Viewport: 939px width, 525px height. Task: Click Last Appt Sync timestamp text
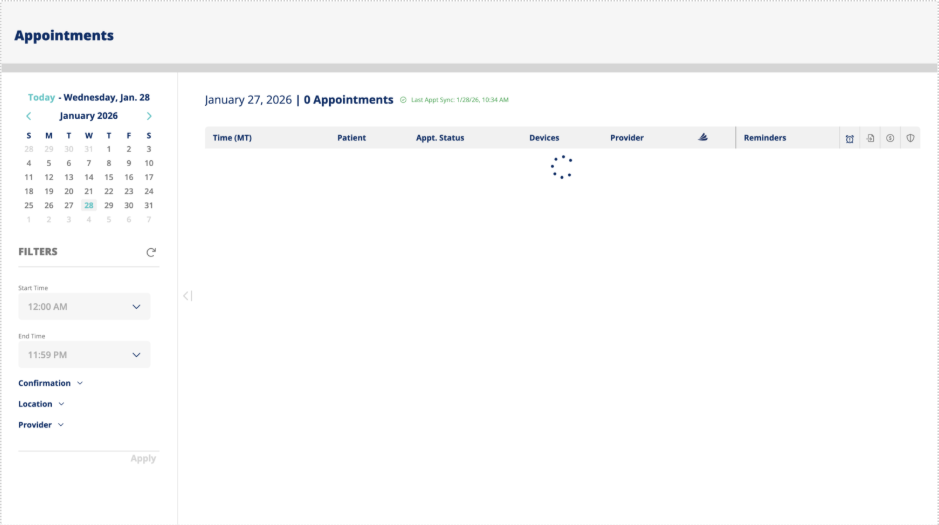[x=459, y=100]
